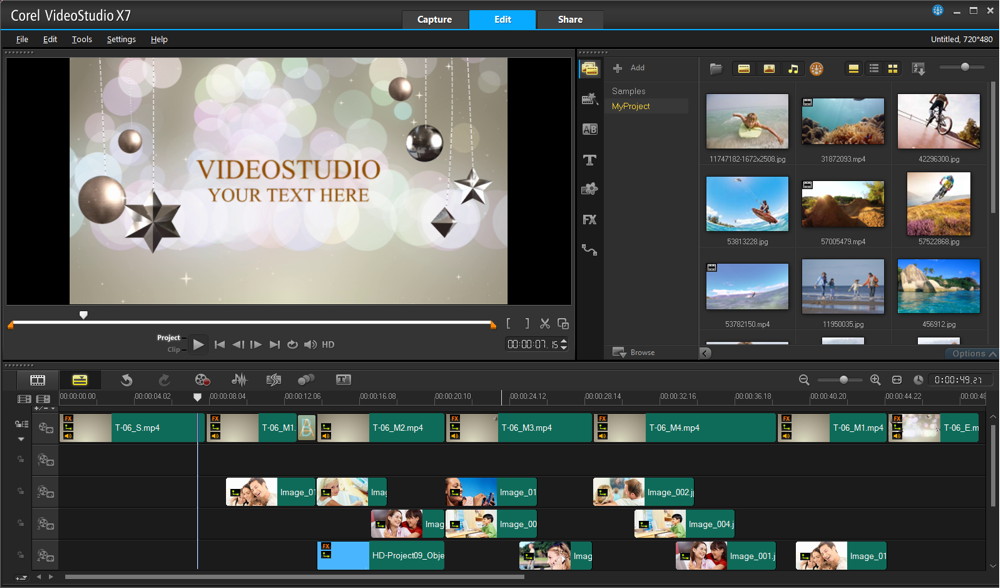Screen dimensions: 1000x588
Task: Step to the previous frame
Action: coord(238,344)
